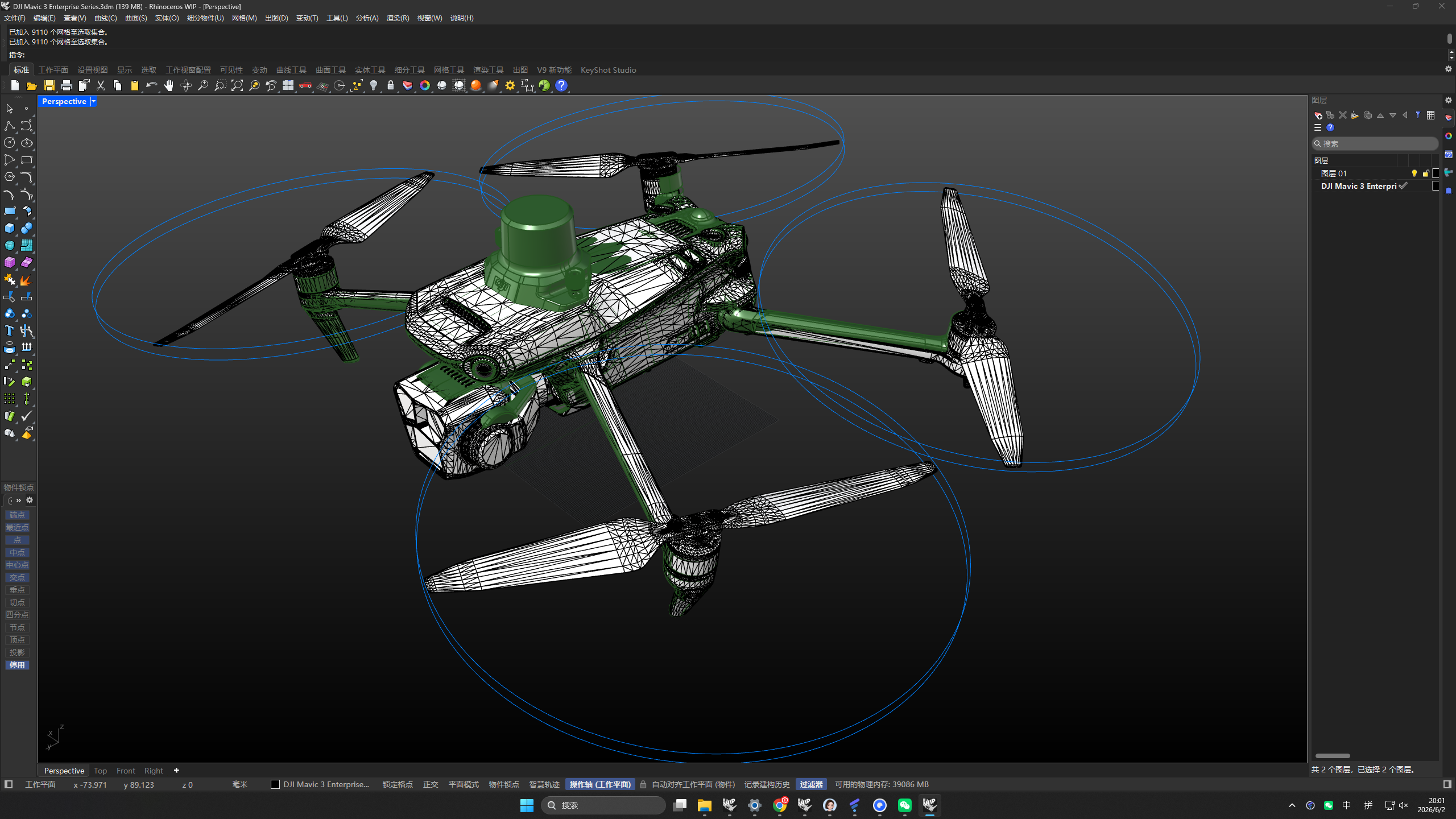1456x819 pixels.
Task: Open the 网格(M) menu
Action: (245, 18)
